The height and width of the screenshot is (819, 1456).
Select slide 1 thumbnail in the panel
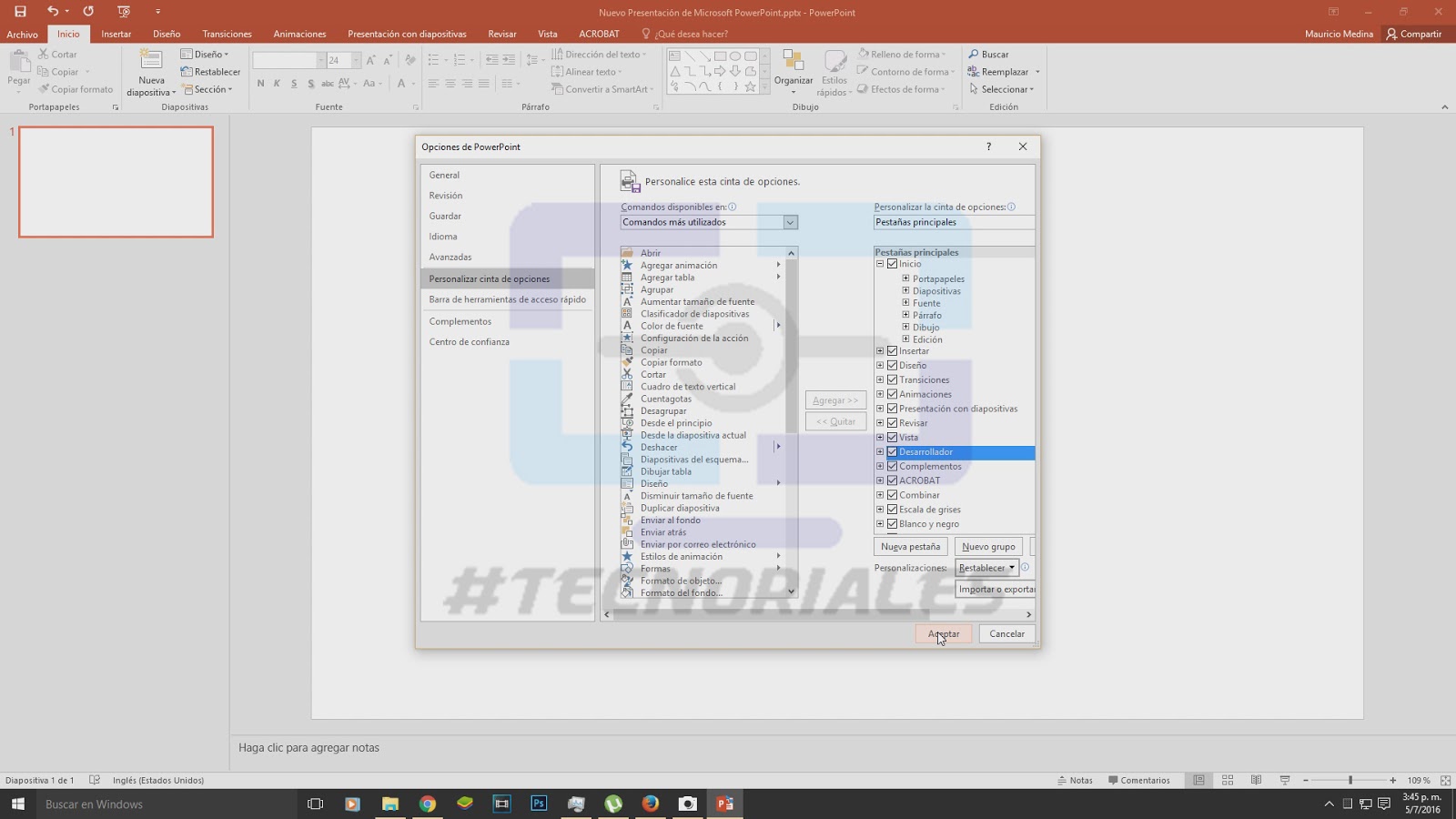click(x=116, y=182)
